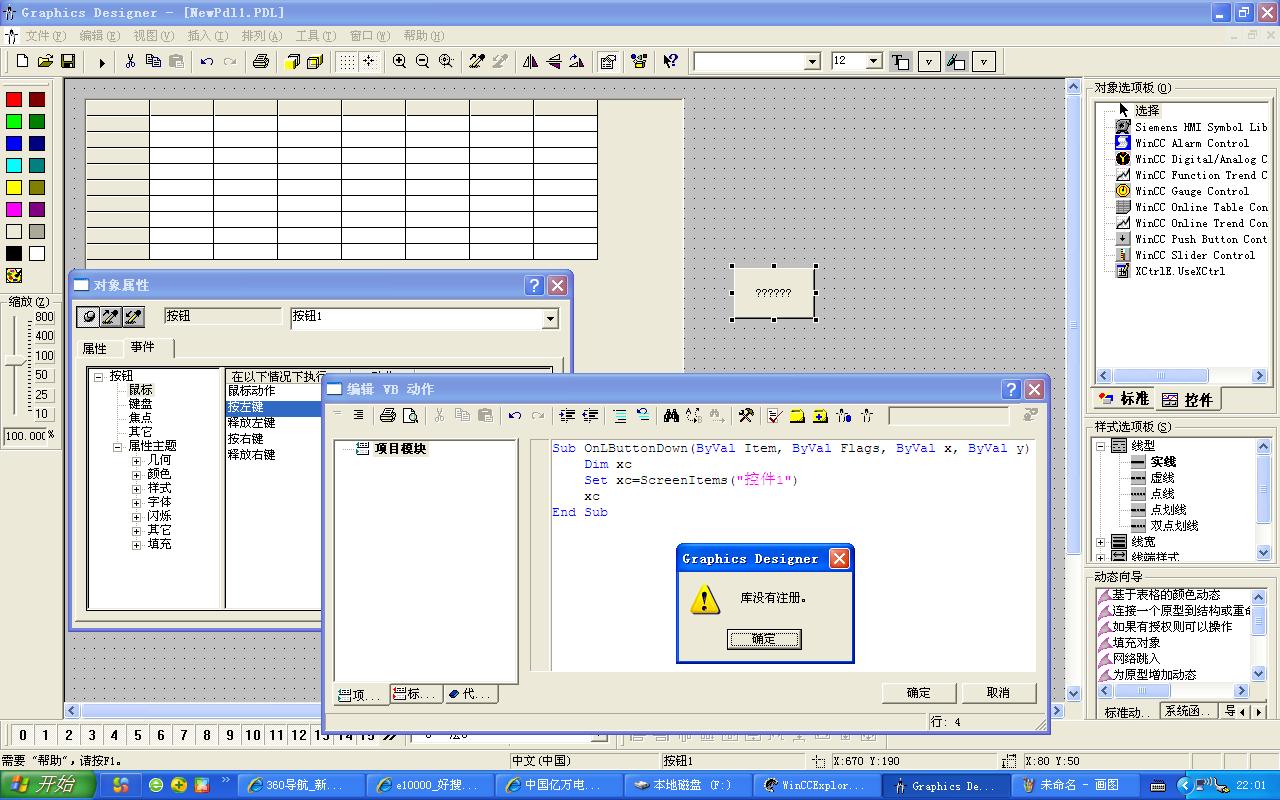Viewport: 1280px width, 800px height.
Task: Click 确定 beside 取消 in the VB action editor
Action: (919, 692)
